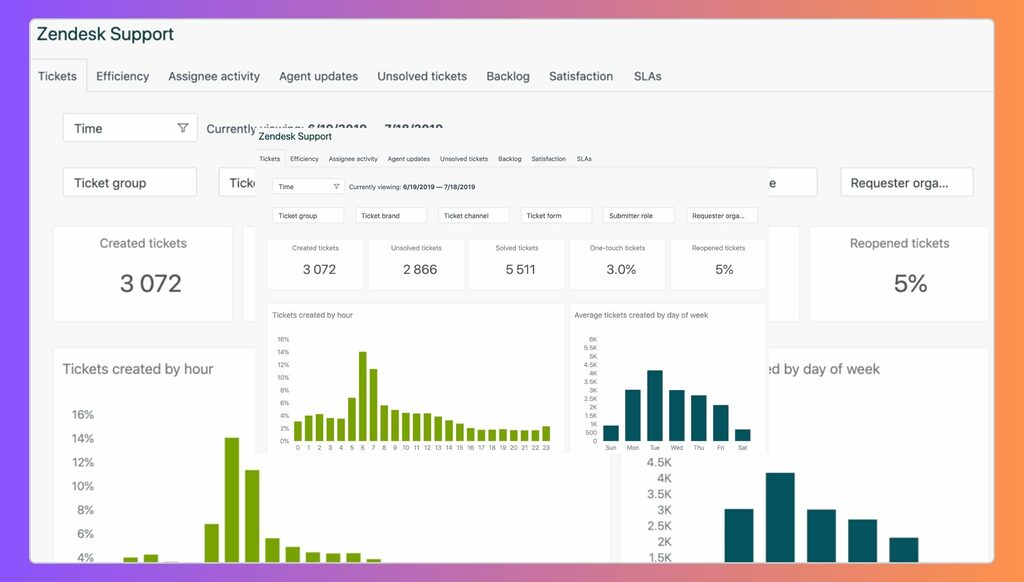Click overlay 'Average tickets created by day of week' title

[641, 315]
